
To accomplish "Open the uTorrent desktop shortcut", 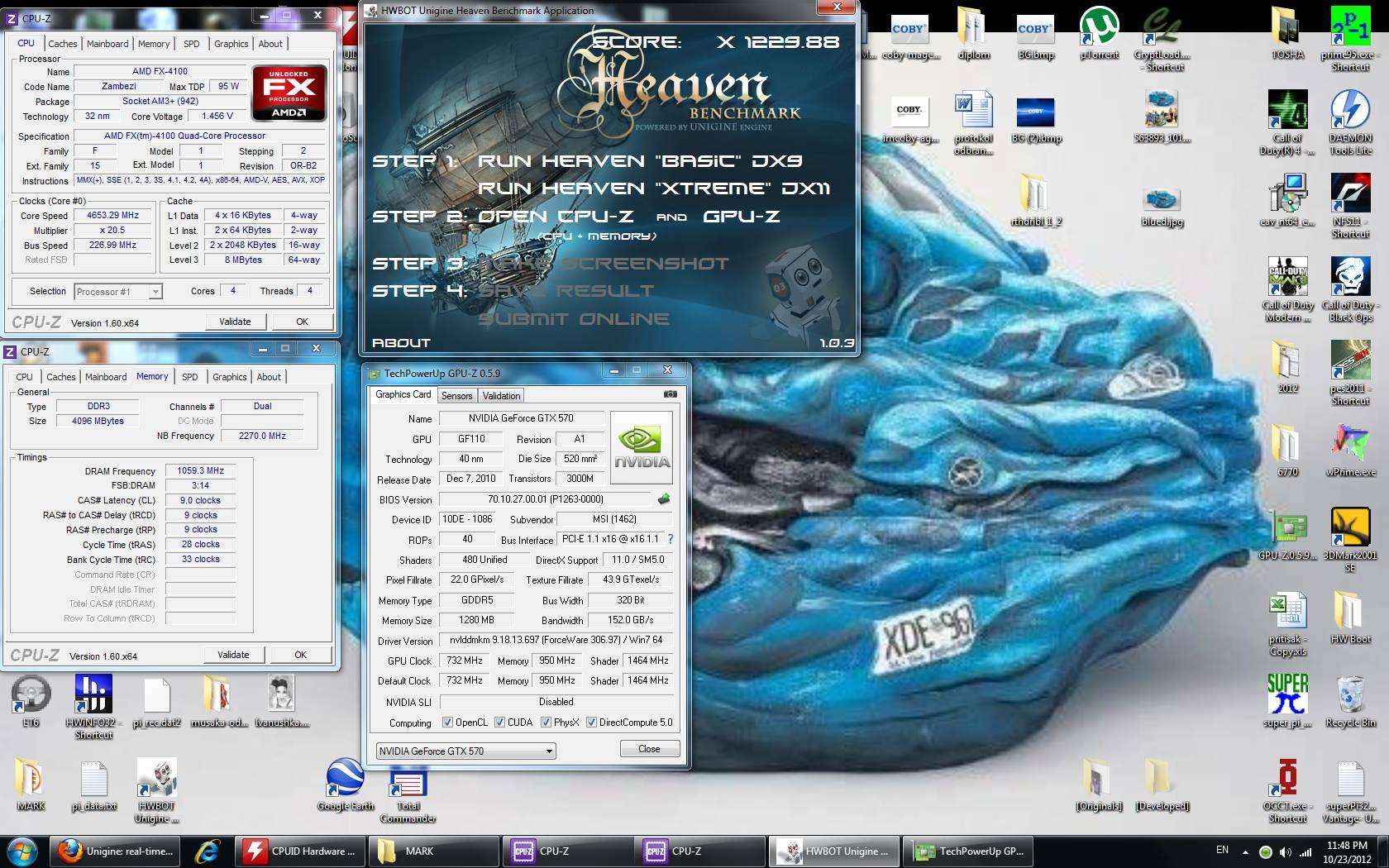I will point(1099,35).
